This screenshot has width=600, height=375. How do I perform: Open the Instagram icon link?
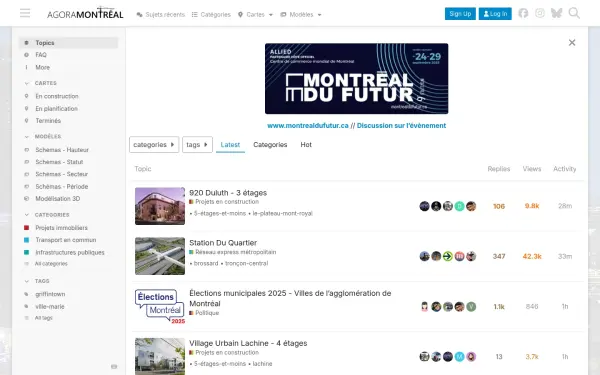tap(540, 13)
